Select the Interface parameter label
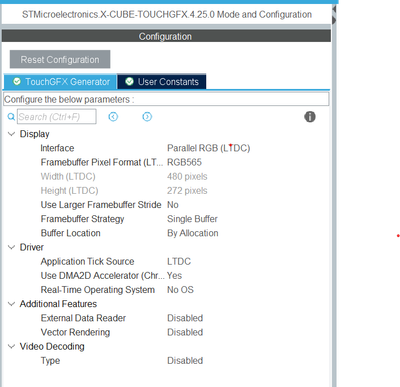This screenshot has height=387, width=400. (x=57, y=148)
